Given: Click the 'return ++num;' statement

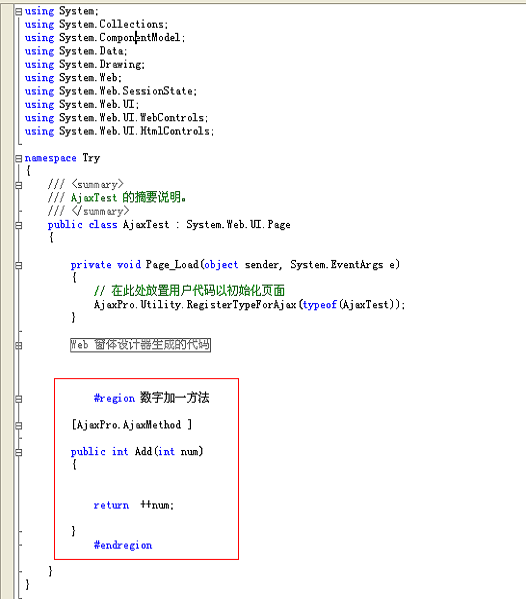Looking at the screenshot, I should (x=134, y=505).
